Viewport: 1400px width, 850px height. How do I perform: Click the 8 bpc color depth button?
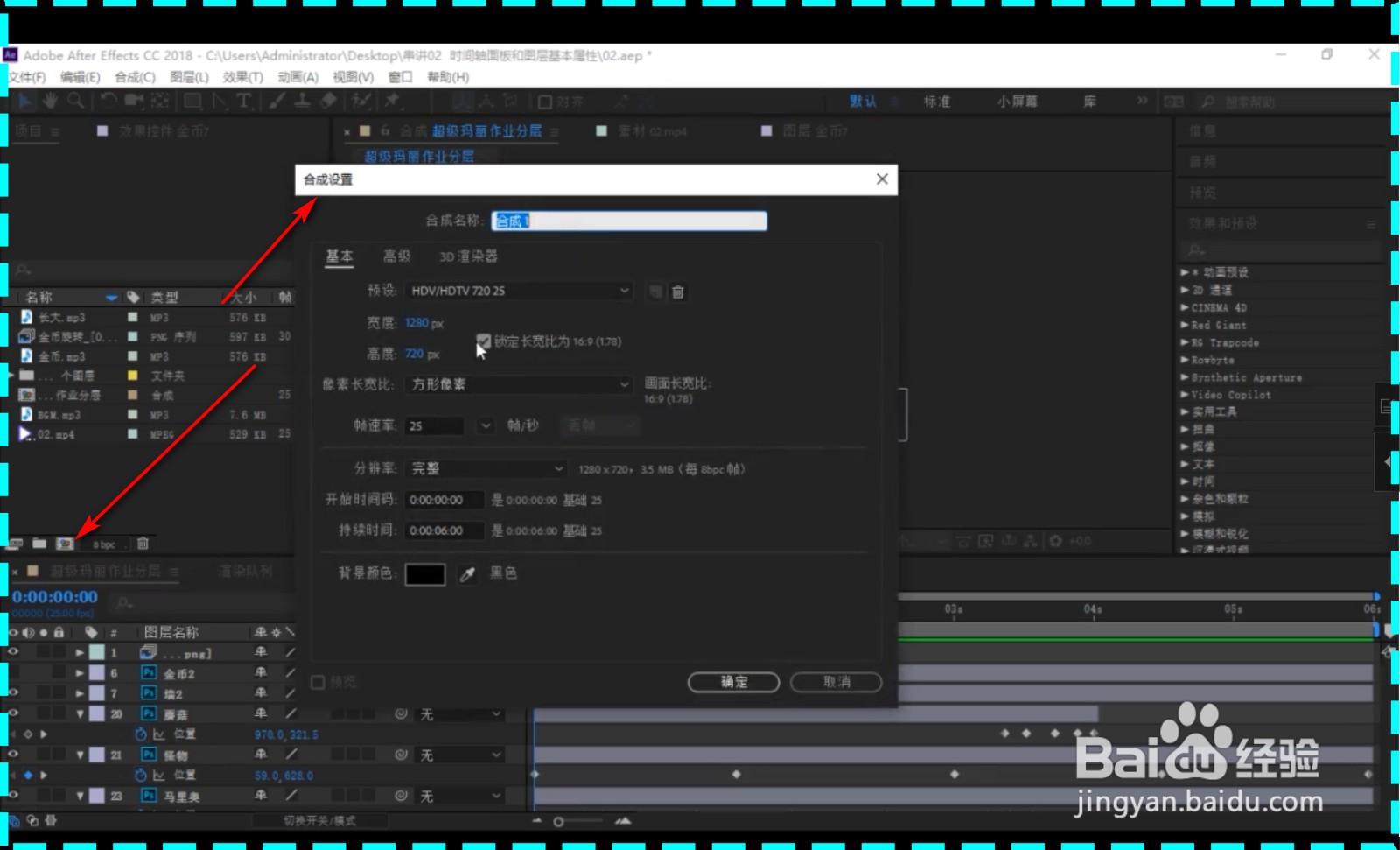104,544
